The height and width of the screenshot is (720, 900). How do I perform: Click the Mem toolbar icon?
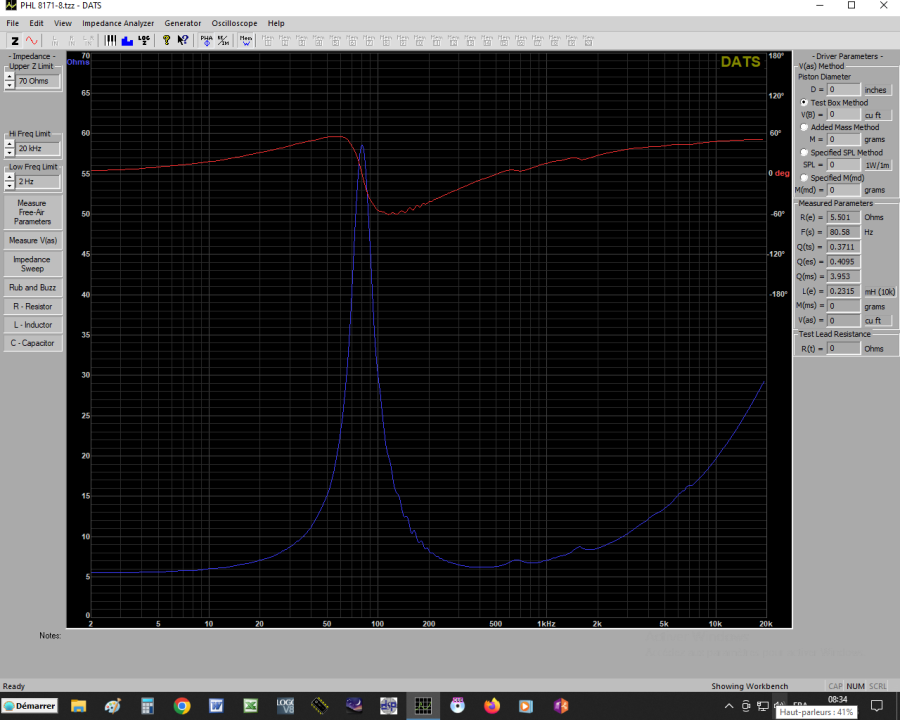pos(246,41)
